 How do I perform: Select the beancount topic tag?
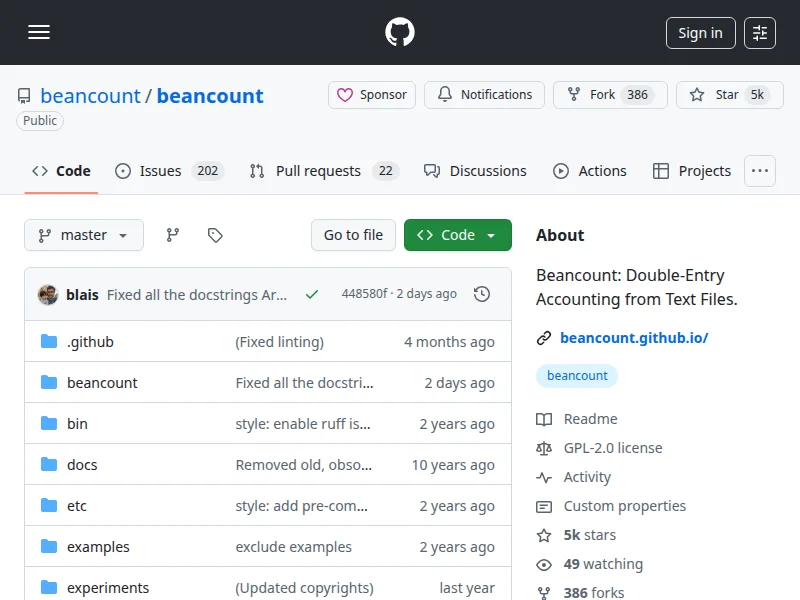[577, 376]
